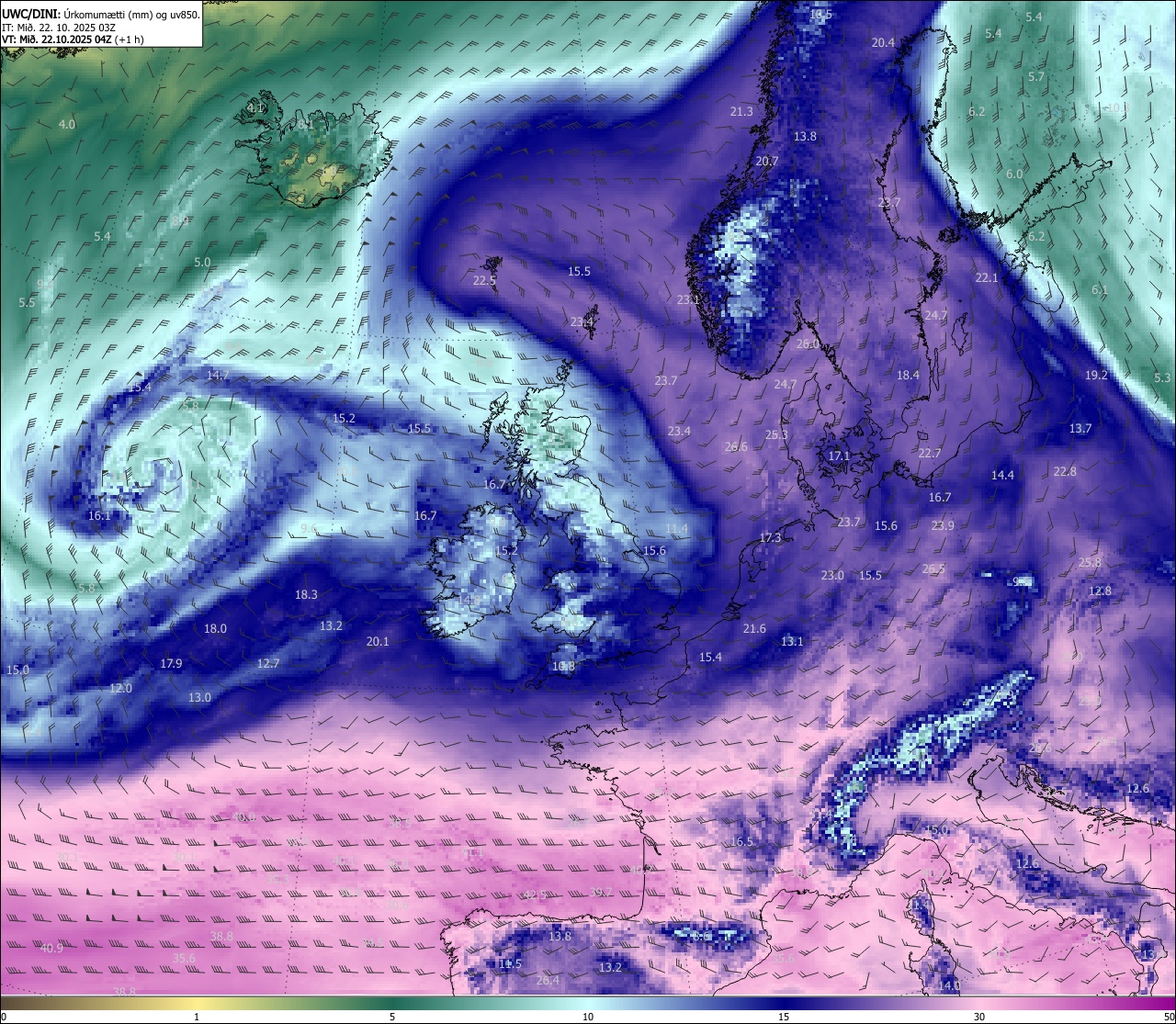
Task: Click the color scale tick label '30'
Action: tap(979, 1017)
